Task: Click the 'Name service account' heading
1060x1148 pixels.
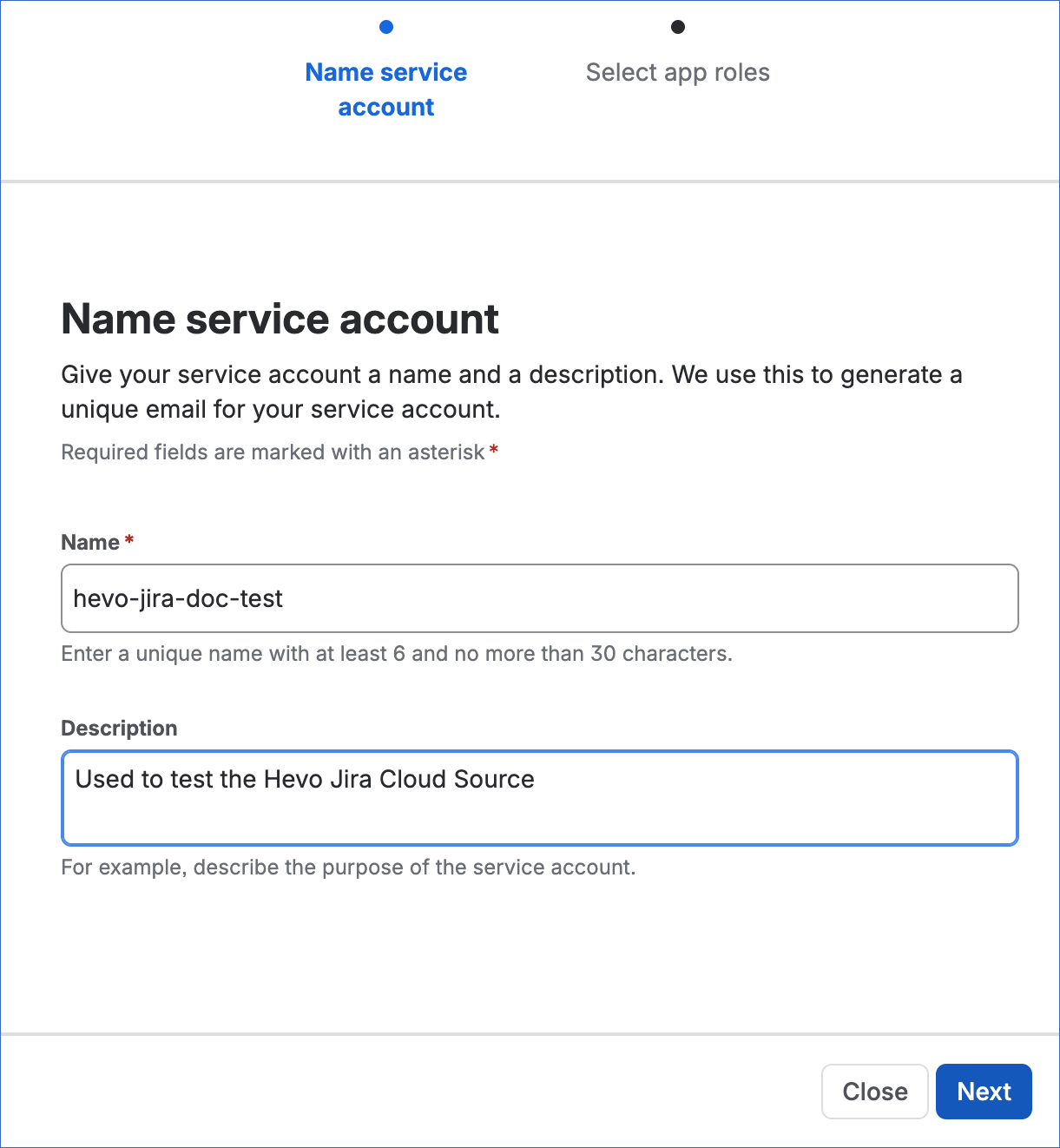Action: pyautogui.click(x=280, y=319)
